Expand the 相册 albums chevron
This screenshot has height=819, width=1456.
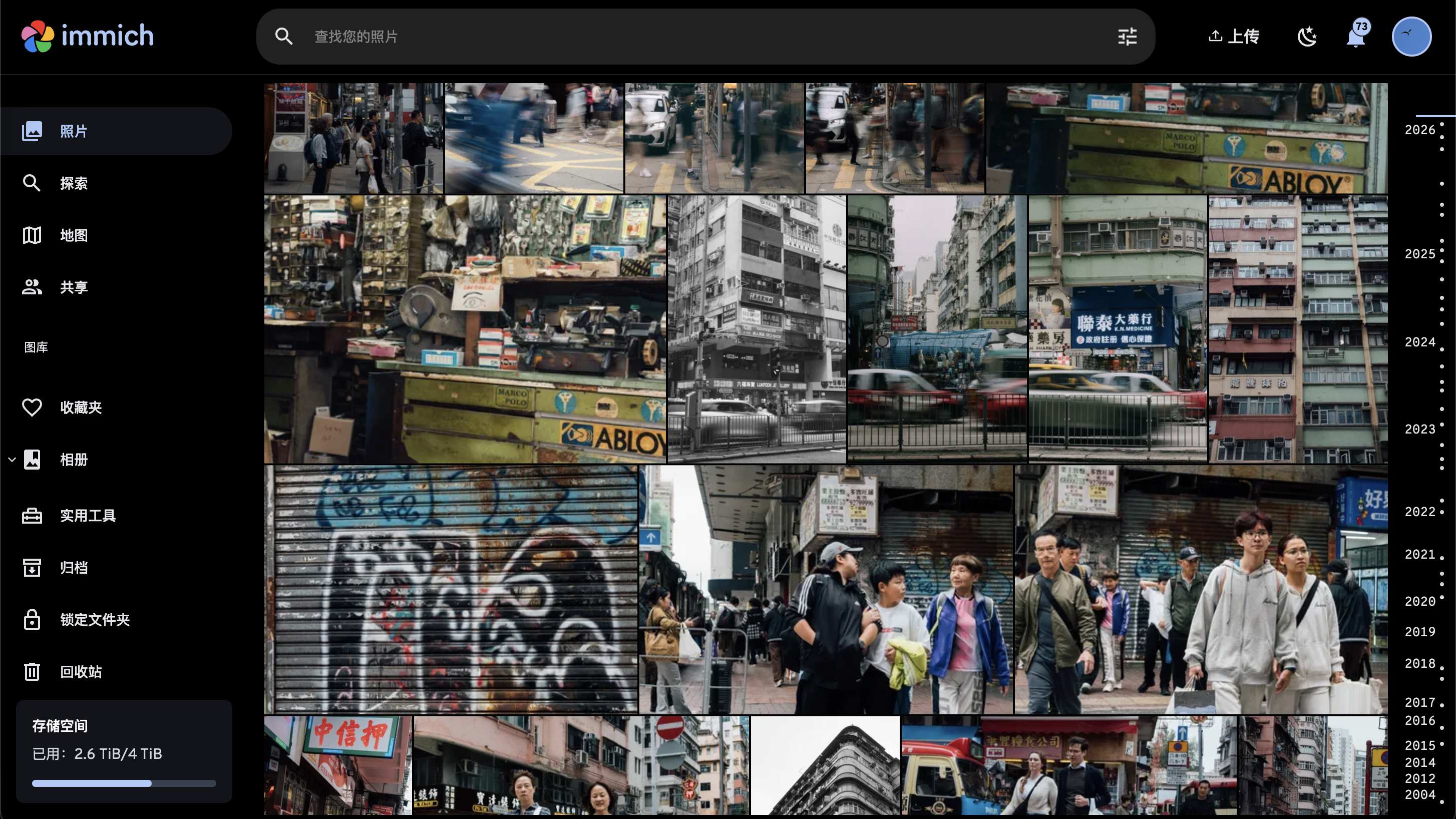(12, 460)
